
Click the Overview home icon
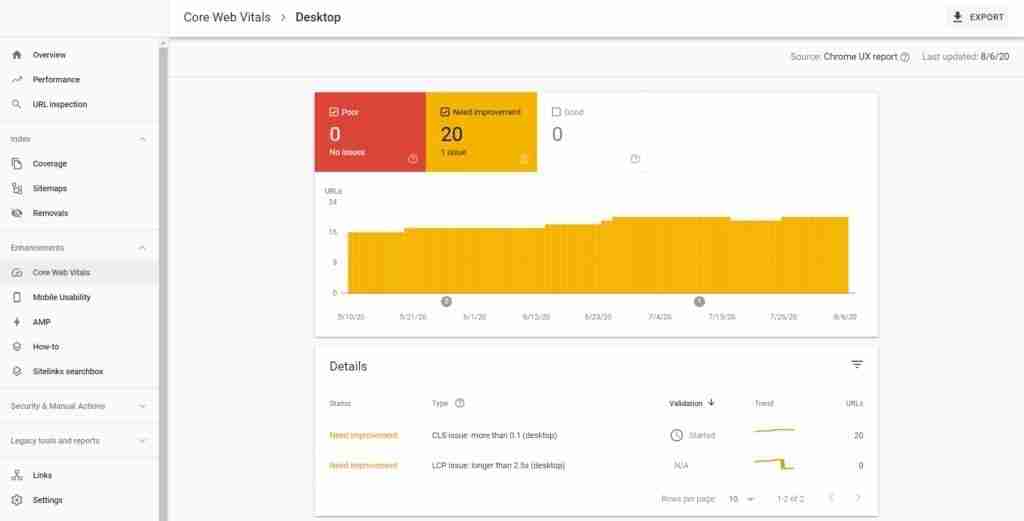[x=17, y=55]
